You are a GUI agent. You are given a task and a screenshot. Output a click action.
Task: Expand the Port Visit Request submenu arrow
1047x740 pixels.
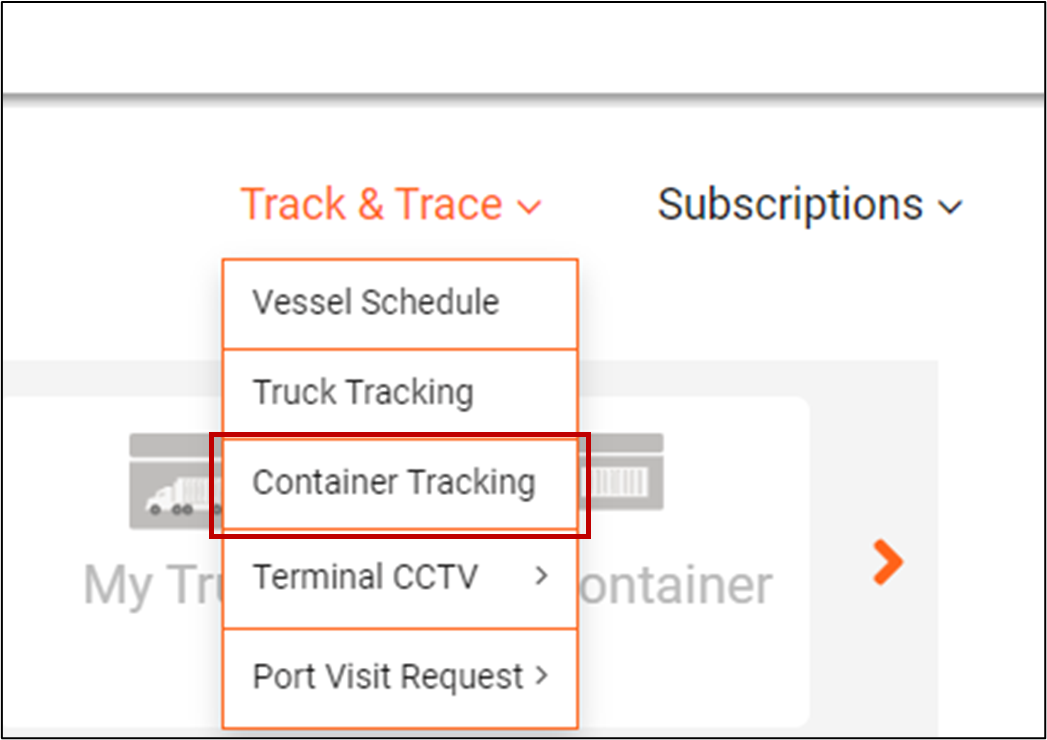pos(543,676)
